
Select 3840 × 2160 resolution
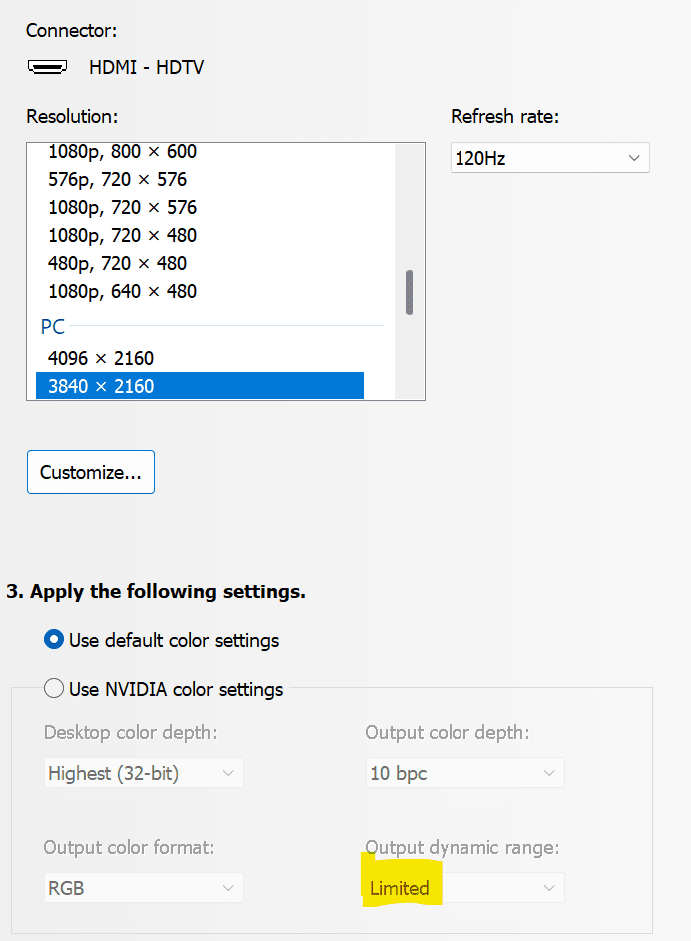pyautogui.click(x=101, y=386)
